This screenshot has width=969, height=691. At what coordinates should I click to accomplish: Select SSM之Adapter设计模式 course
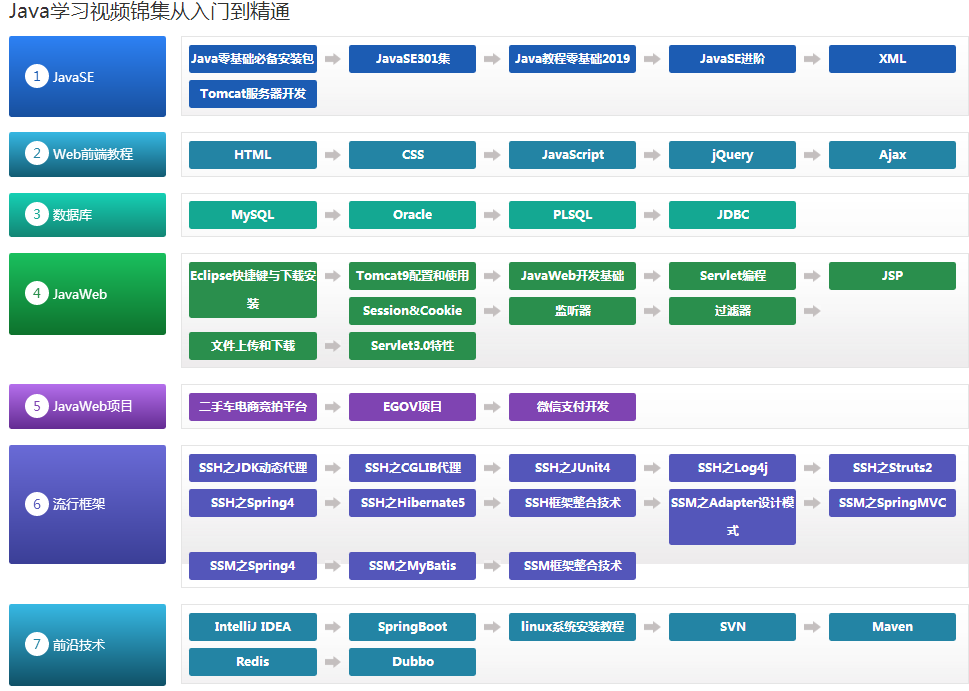(732, 517)
